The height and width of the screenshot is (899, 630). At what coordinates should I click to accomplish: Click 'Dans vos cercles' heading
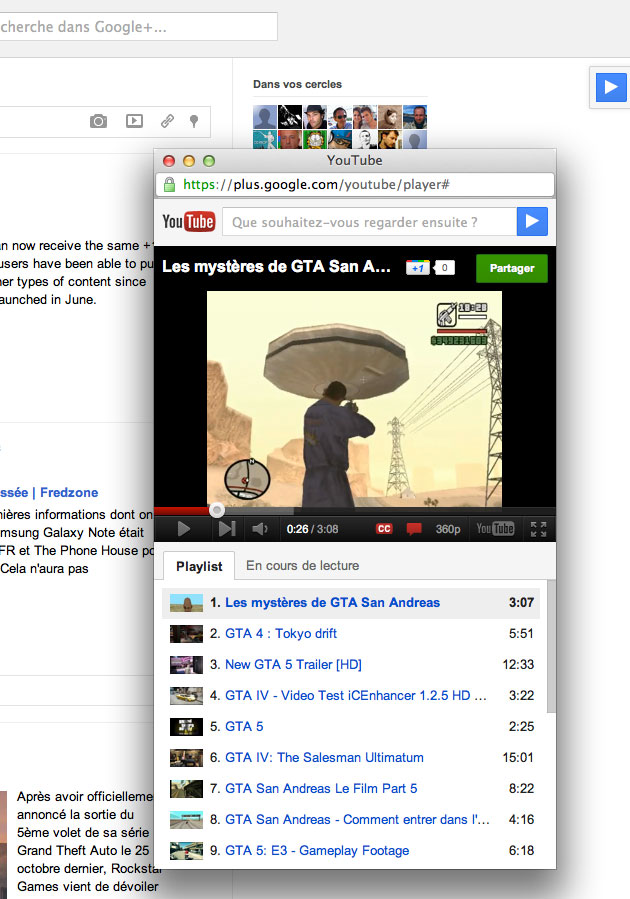298,84
